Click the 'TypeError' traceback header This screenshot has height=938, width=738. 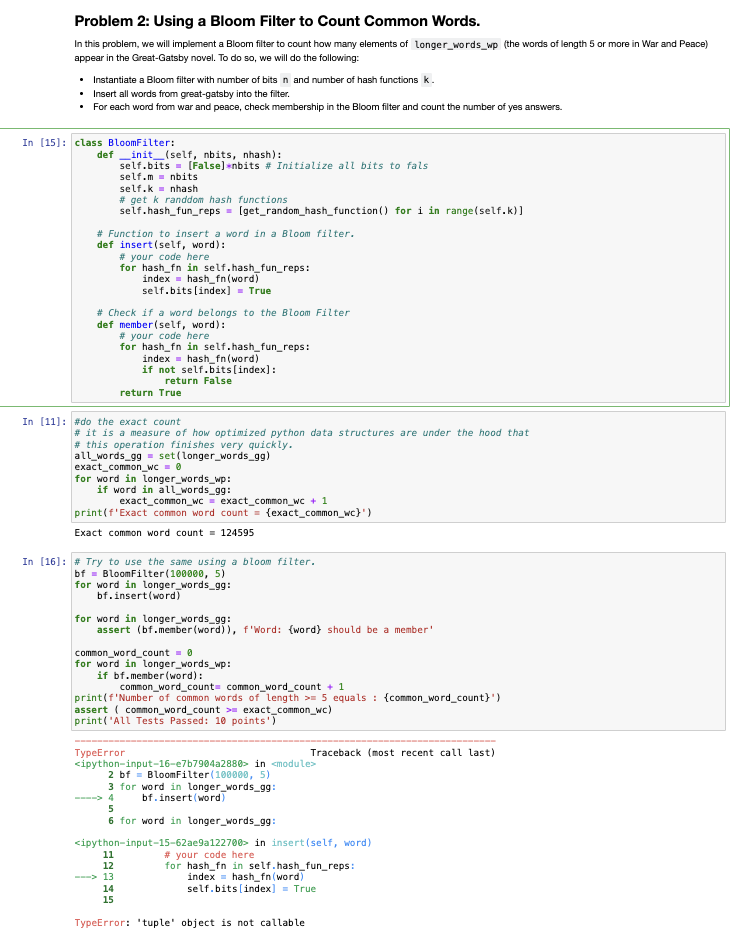(x=99, y=753)
